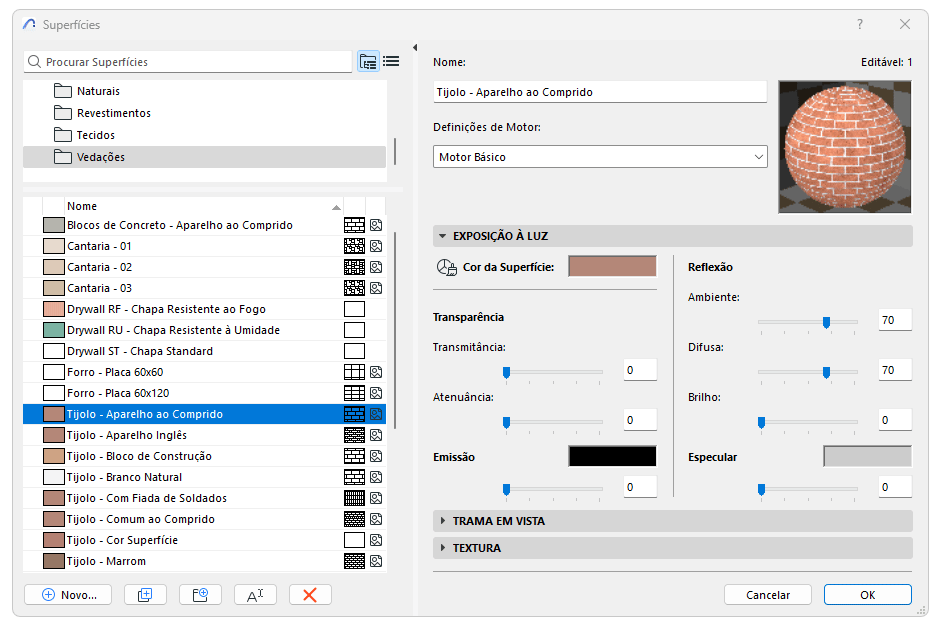Viewport: 940px width, 629px height.
Task: Click the rename surface icon button
Action: pyautogui.click(x=255, y=595)
